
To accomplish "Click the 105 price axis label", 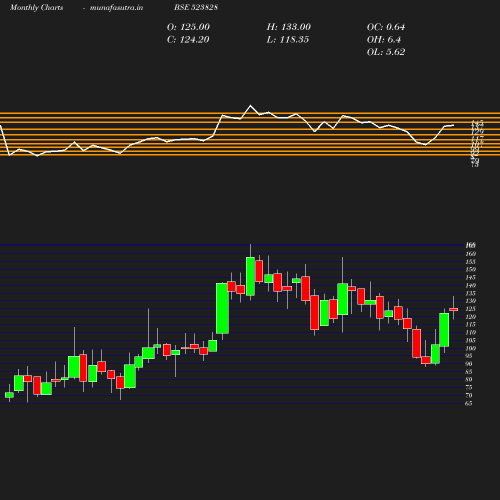I will pyautogui.click(x=471, y=340).
